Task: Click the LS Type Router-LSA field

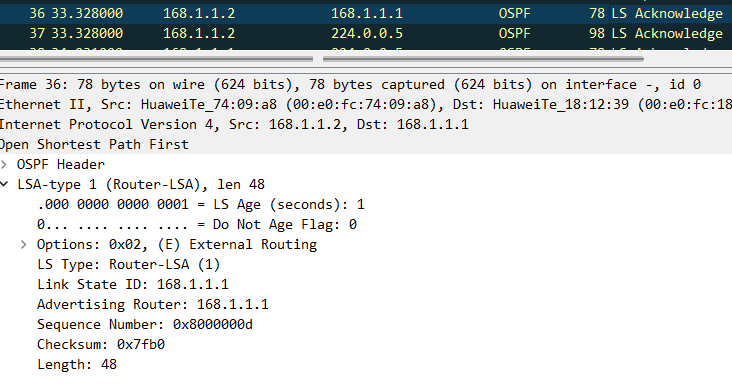Action: [128, 264]
